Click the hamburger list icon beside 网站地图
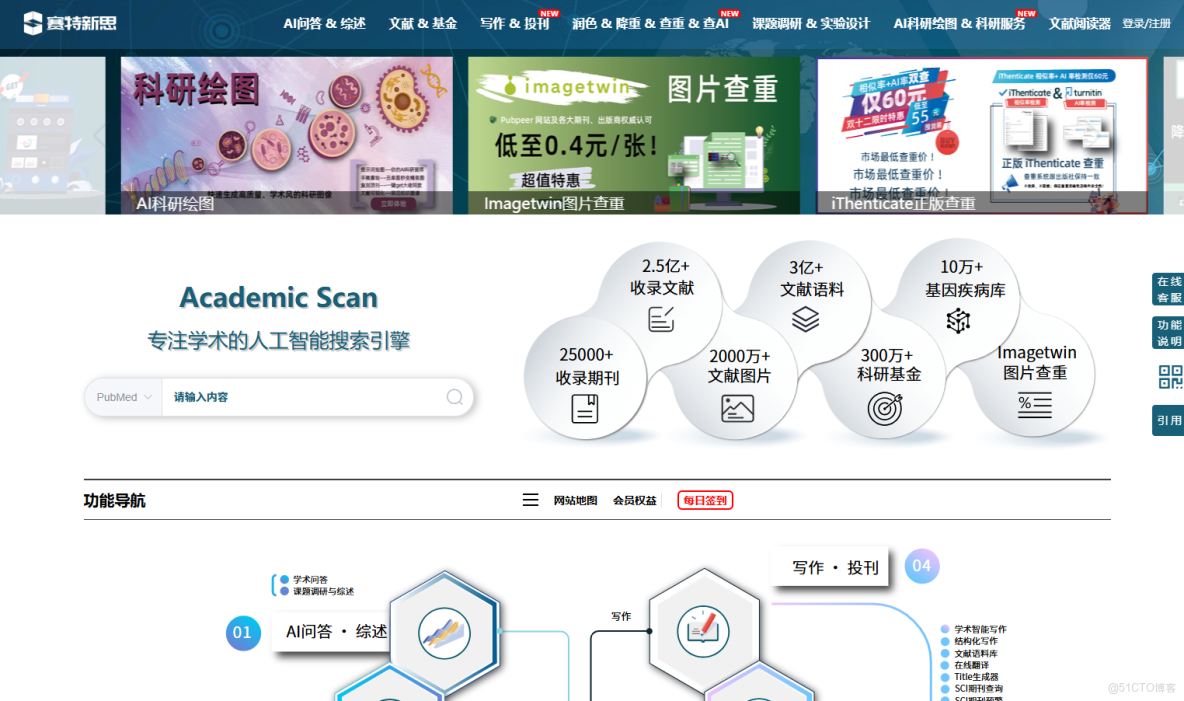 point(530,498)
